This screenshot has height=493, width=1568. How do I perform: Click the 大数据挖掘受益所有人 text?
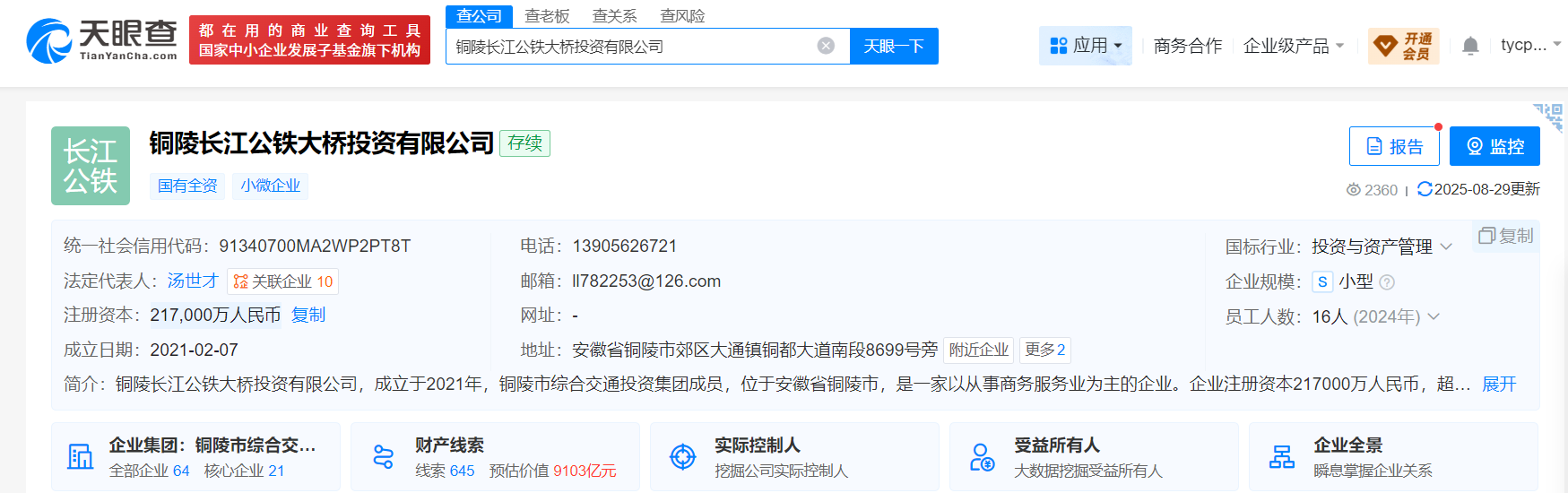click(x=1087, y=471)
